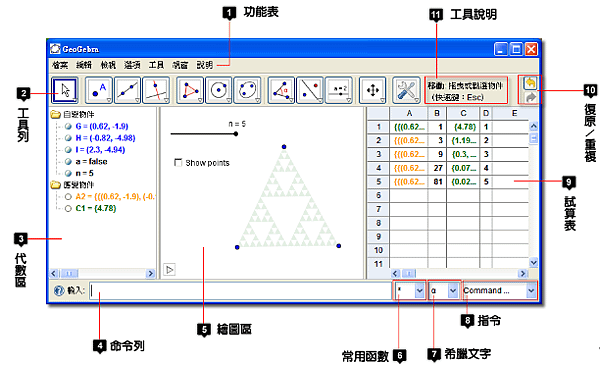This screenshot has height=365, width=600.
Task: Select spreadsheet row header 6
Action: (x=378, y=196)
